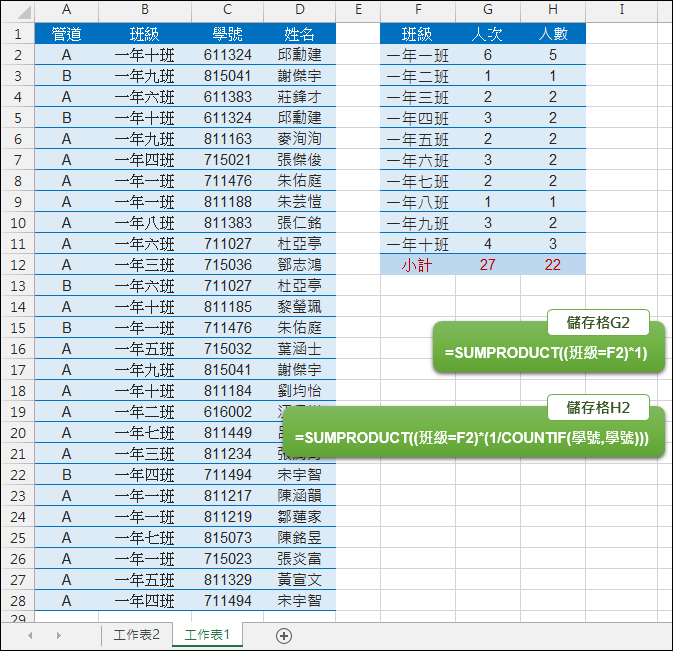Select cell G2 showing value 6
Image resolution: width=673 pixels, height=651 pixels.
click(488, 55)
